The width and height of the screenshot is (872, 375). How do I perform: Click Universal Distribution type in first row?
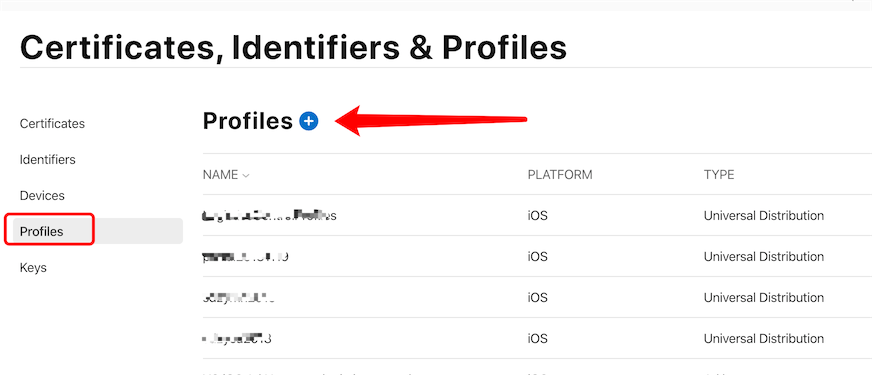point(764,215)
